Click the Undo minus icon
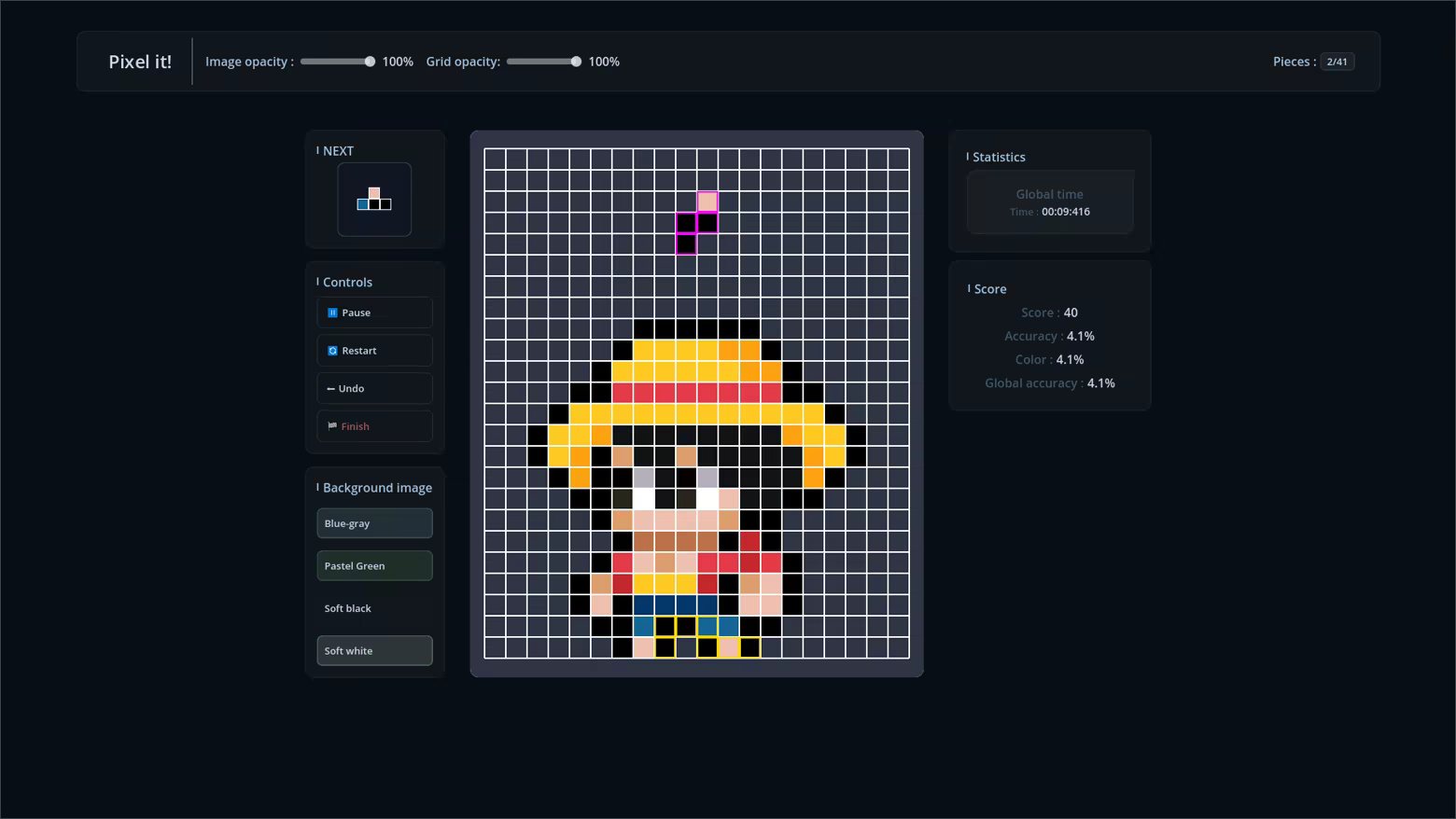1456x819 pixels. click(330, 389)
